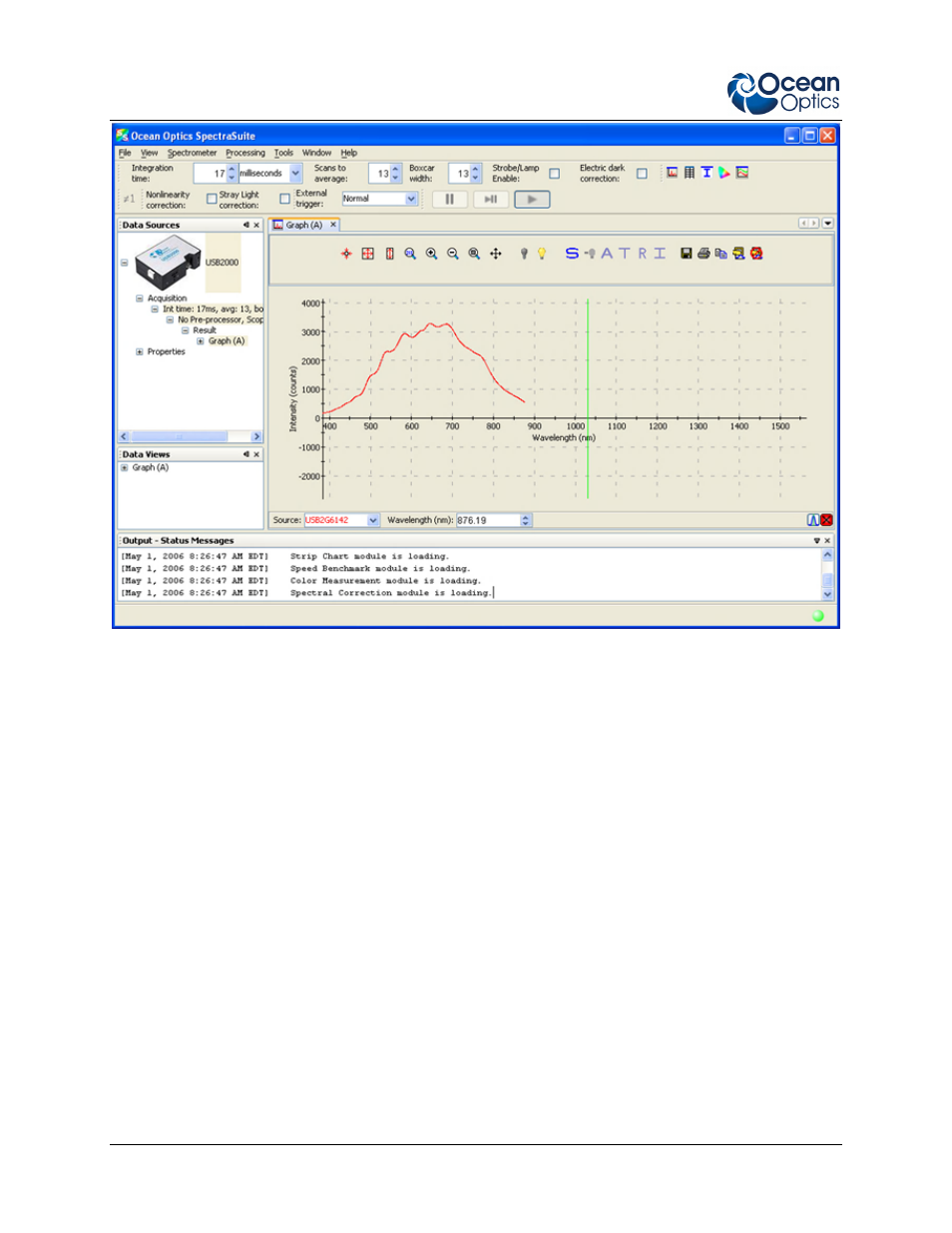Image resolution: width=952 pixels, height=1233 pixels.
Task: Click the Wavelength spinner arrows
Action: [x=526, y=520]
